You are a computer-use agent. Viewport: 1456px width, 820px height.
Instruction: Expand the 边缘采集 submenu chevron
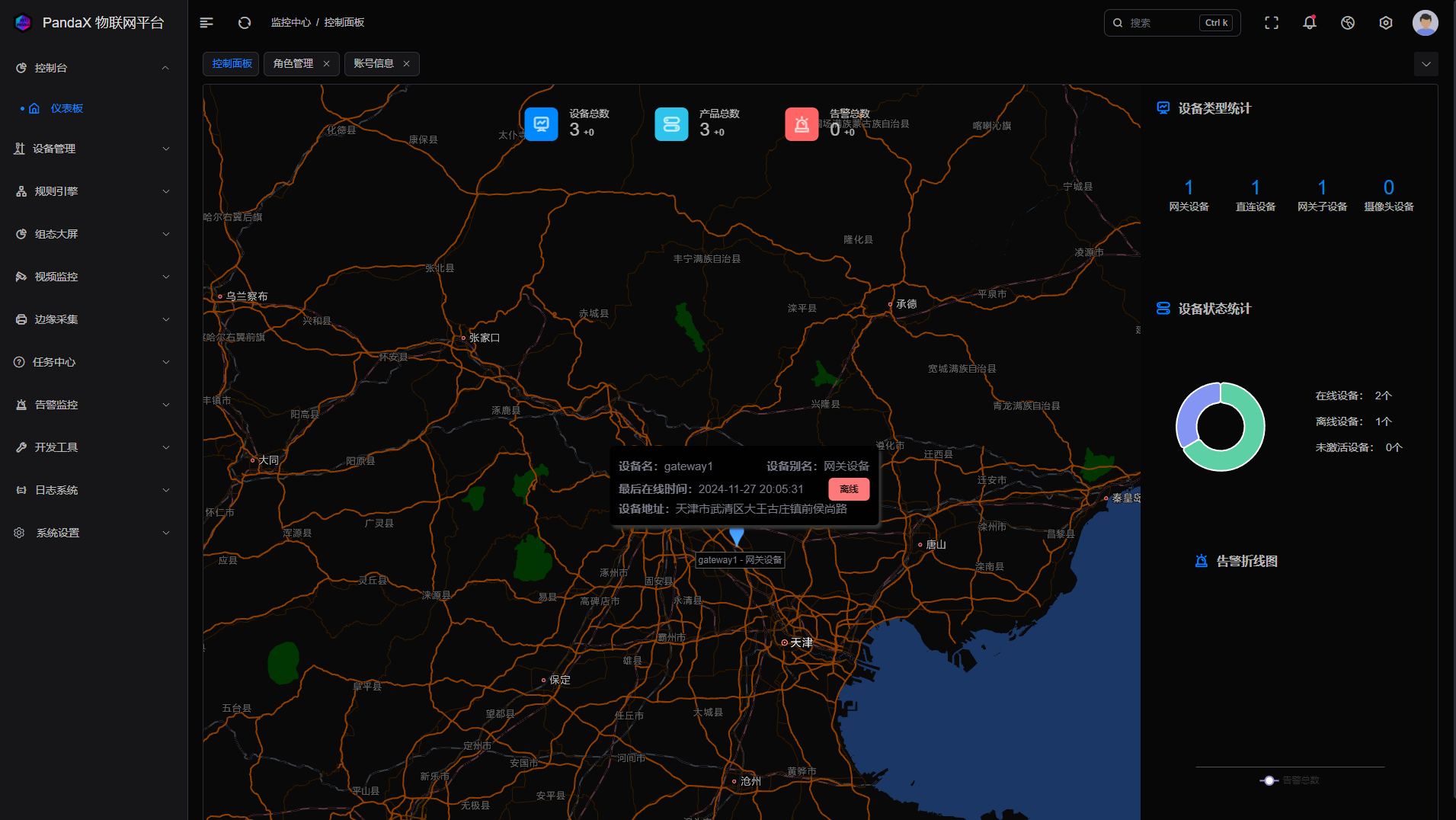click(166, 319)
